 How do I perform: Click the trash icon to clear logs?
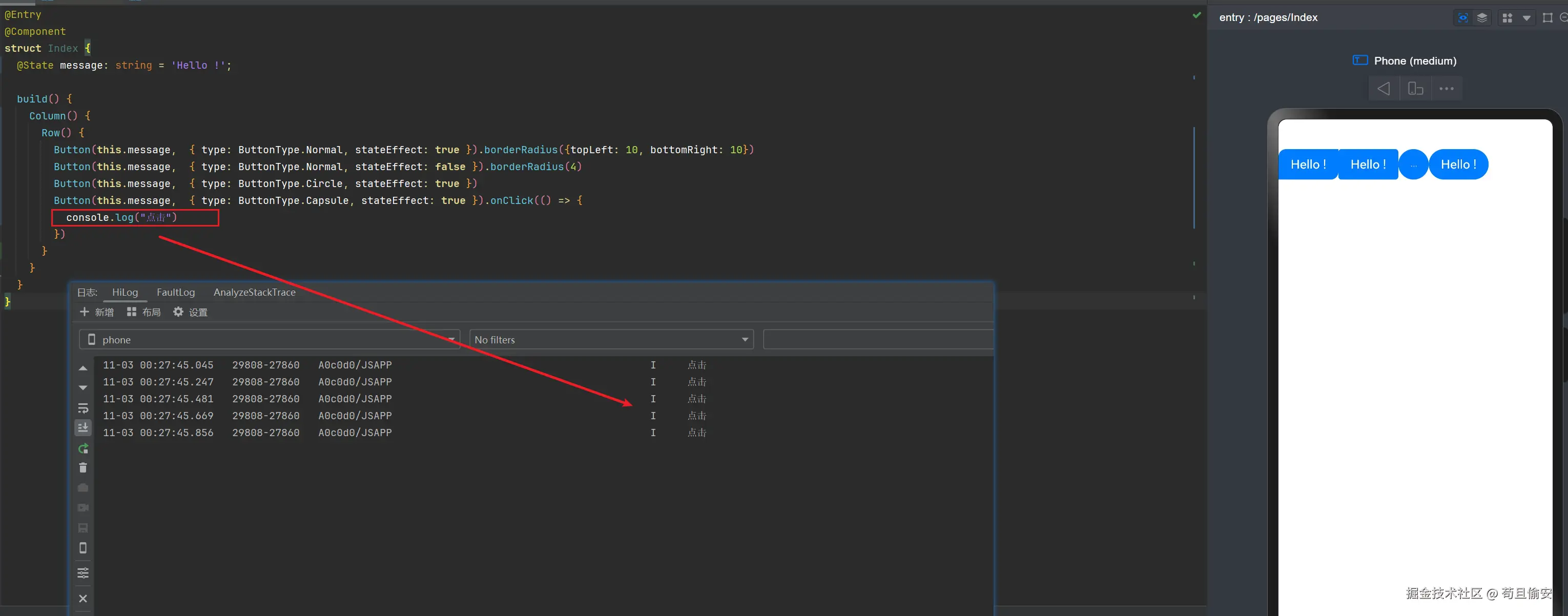pyautogui.click(x=84, y=468)
